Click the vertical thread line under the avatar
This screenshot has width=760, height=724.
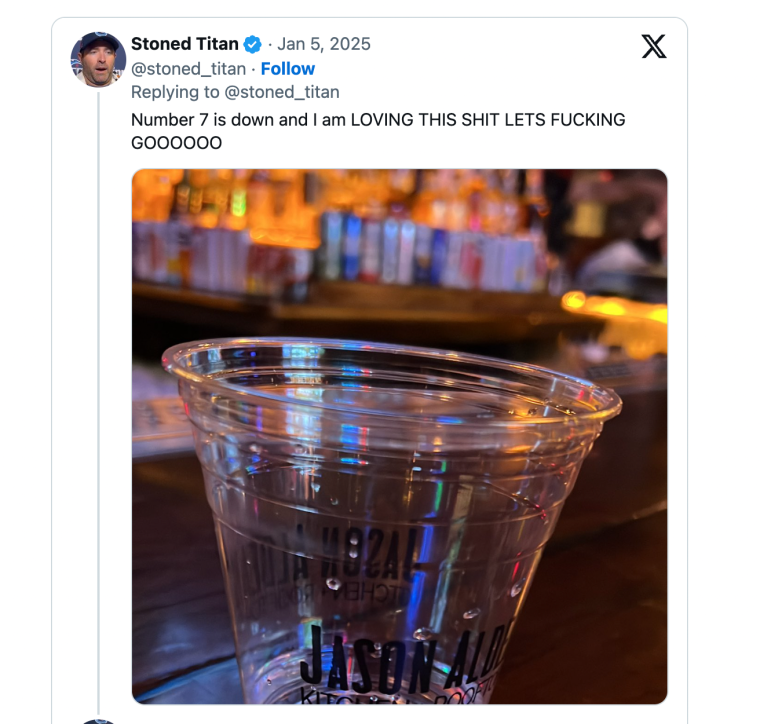point(98,400)
